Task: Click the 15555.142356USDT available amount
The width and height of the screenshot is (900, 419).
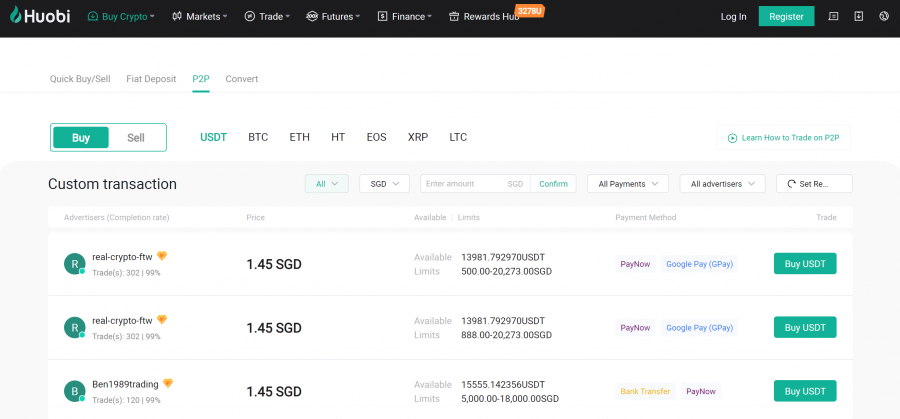Action: [x=503, y=385]
